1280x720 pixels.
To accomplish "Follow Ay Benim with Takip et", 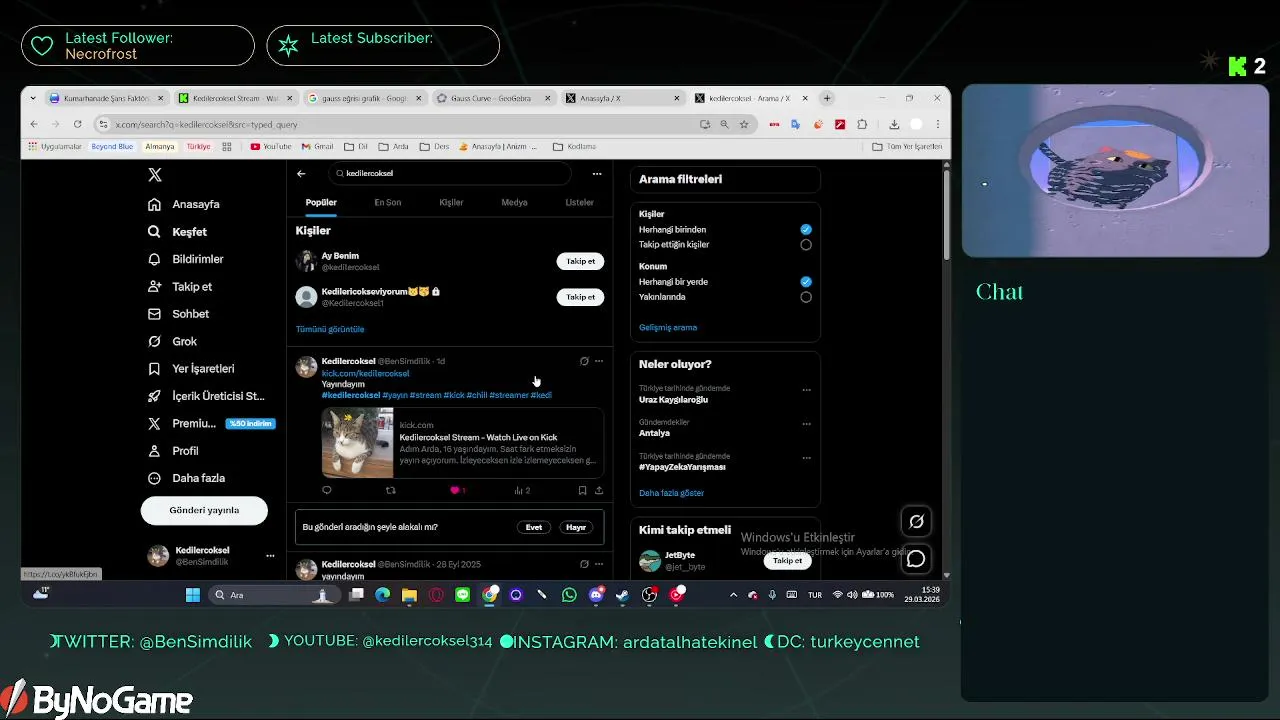I will pos(580,261).
